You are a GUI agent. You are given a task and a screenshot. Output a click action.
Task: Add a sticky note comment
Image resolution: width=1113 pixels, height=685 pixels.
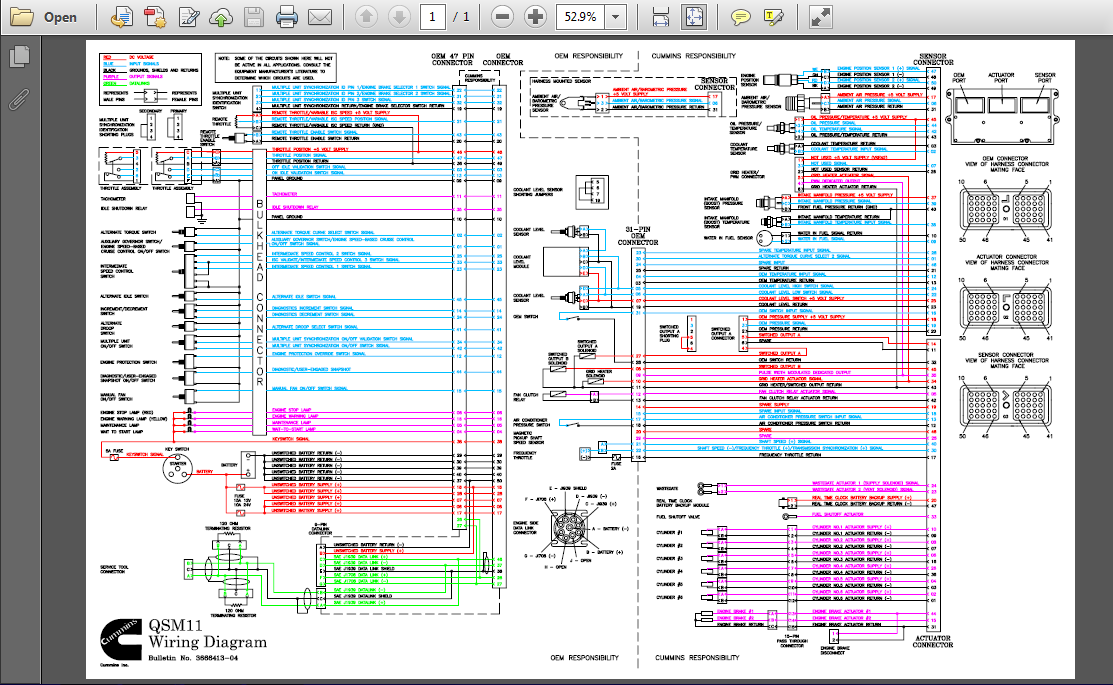click(x=740, y=17)
